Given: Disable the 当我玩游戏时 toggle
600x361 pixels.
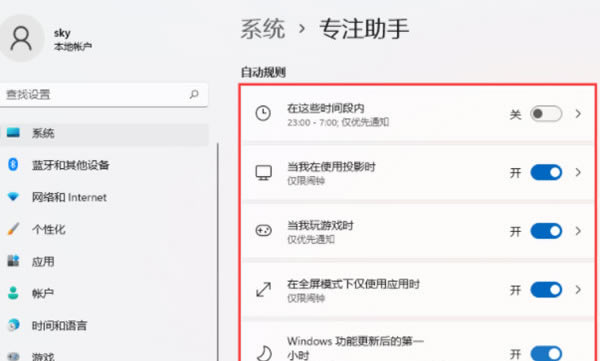Looking at the screenshot, I should (546, 231).
